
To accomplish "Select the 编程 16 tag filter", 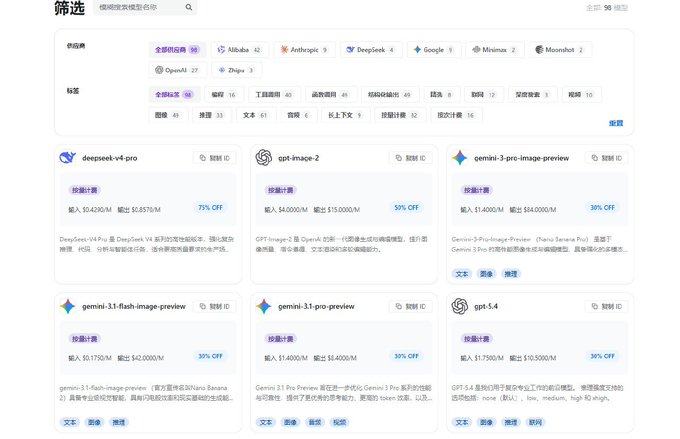I will click(224, 95).
